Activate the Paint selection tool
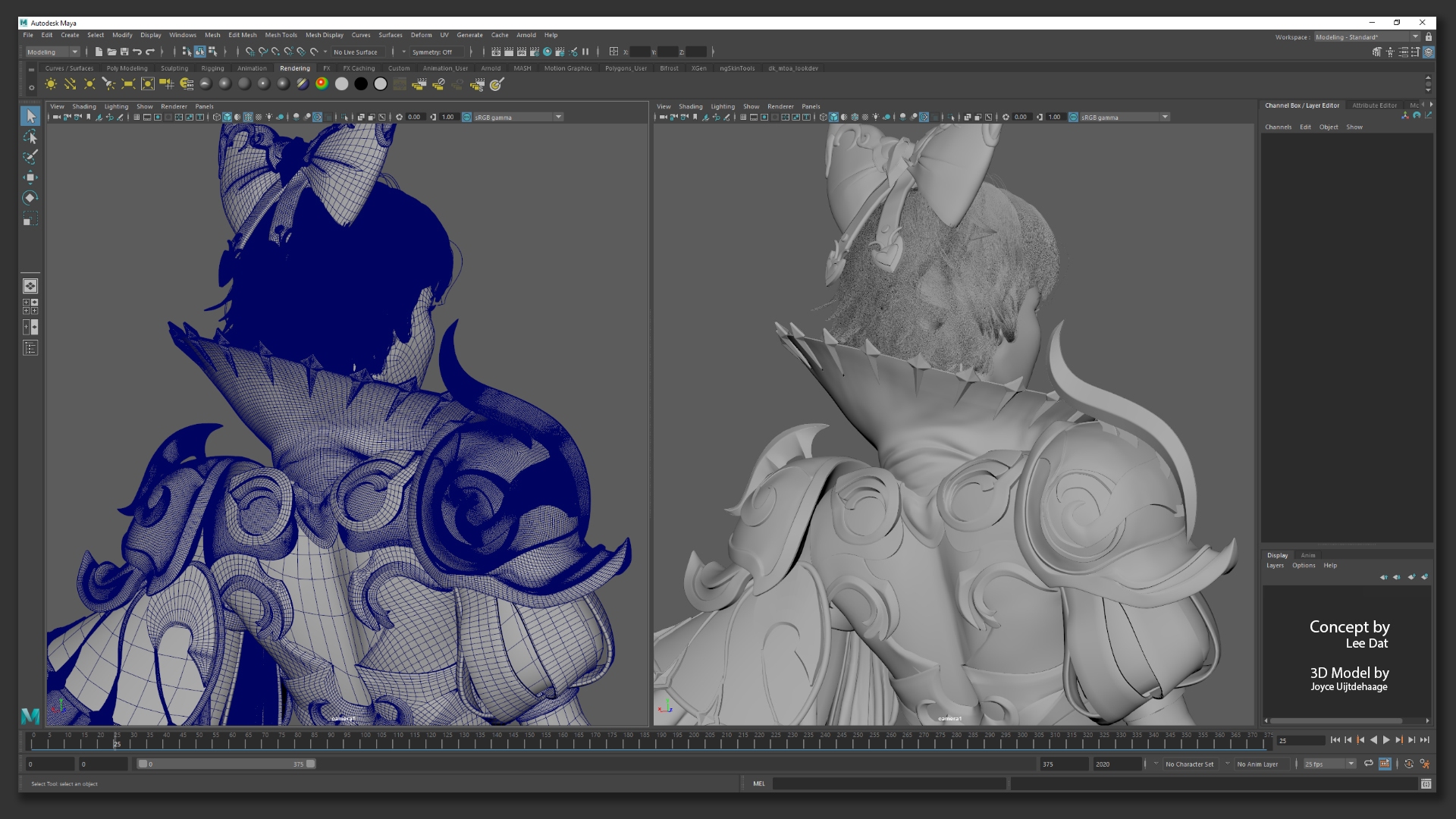The height and width of the screenshot is (819, 1456). point(30,157)
